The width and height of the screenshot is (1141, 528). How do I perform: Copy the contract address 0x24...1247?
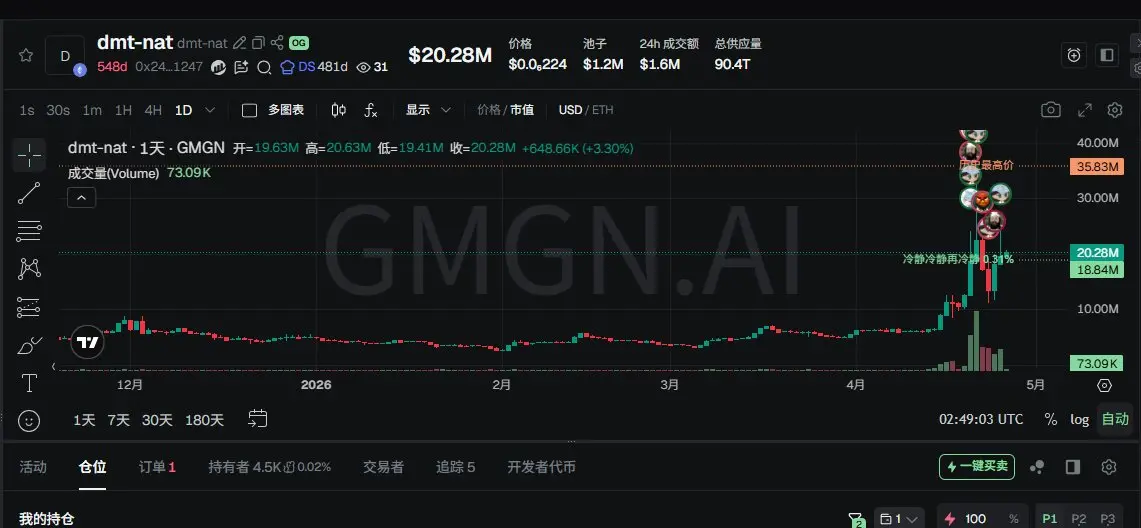[x=169, y=67]
